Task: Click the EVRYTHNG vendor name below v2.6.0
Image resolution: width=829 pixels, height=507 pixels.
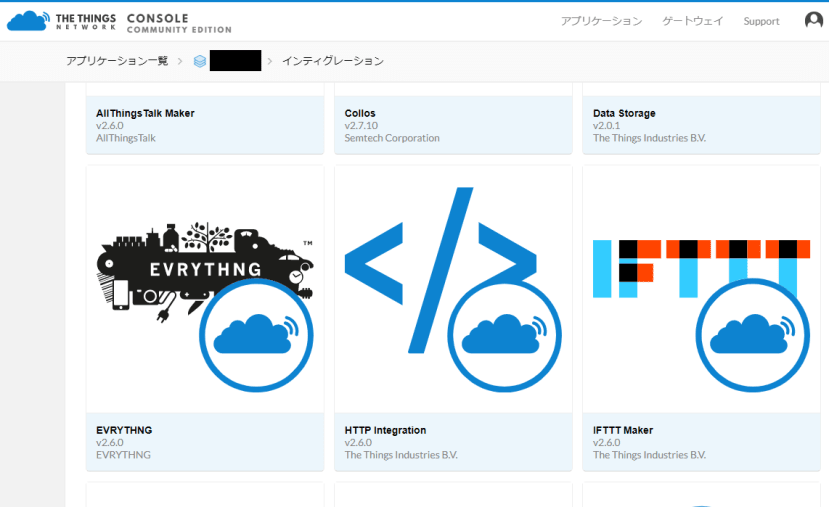Action: (123, 455)
